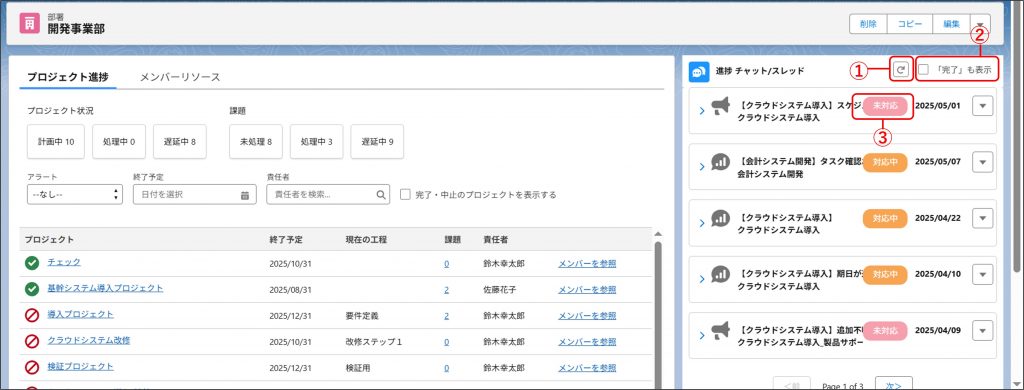Click the コピー button
The width and height of the screenshot is (1024, 390).
click(910, 24)
